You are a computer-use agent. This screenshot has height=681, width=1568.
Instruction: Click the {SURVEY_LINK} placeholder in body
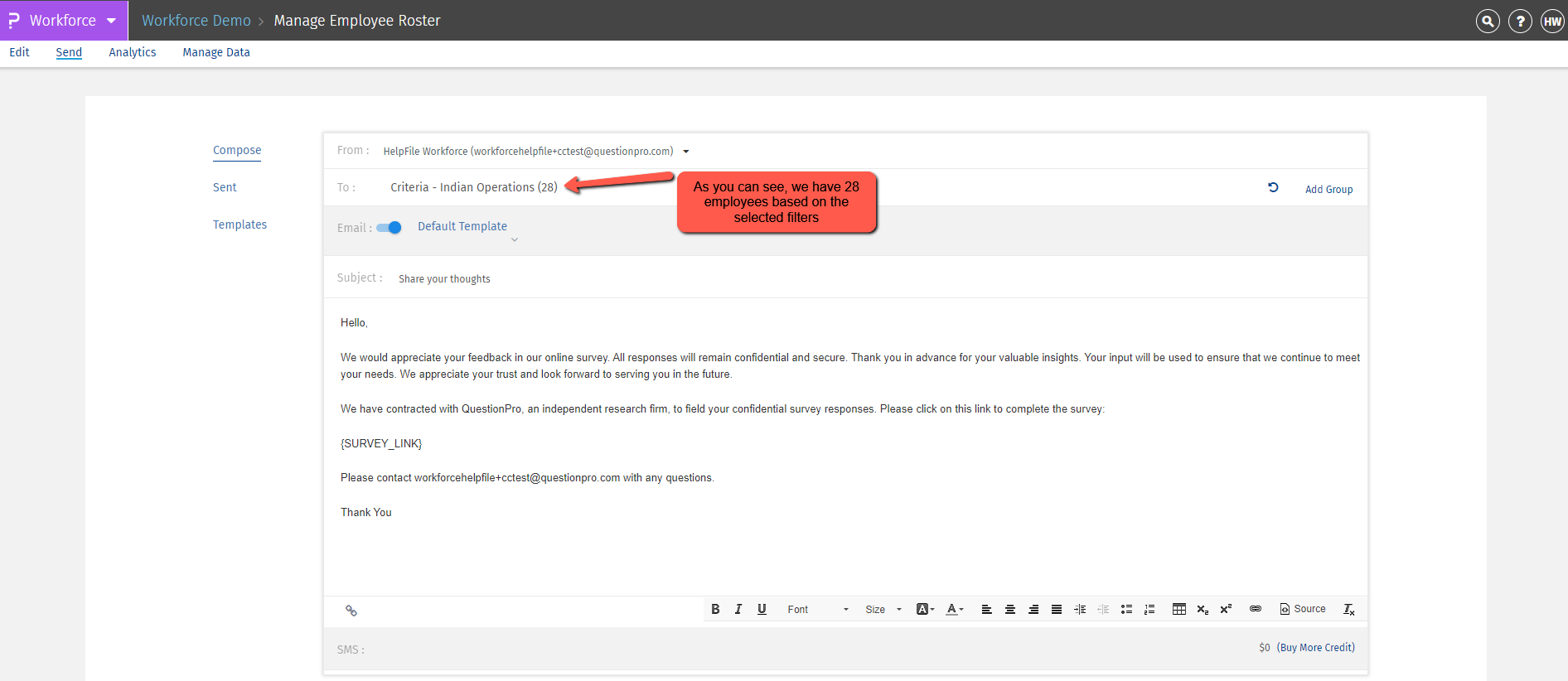(381, 443)
